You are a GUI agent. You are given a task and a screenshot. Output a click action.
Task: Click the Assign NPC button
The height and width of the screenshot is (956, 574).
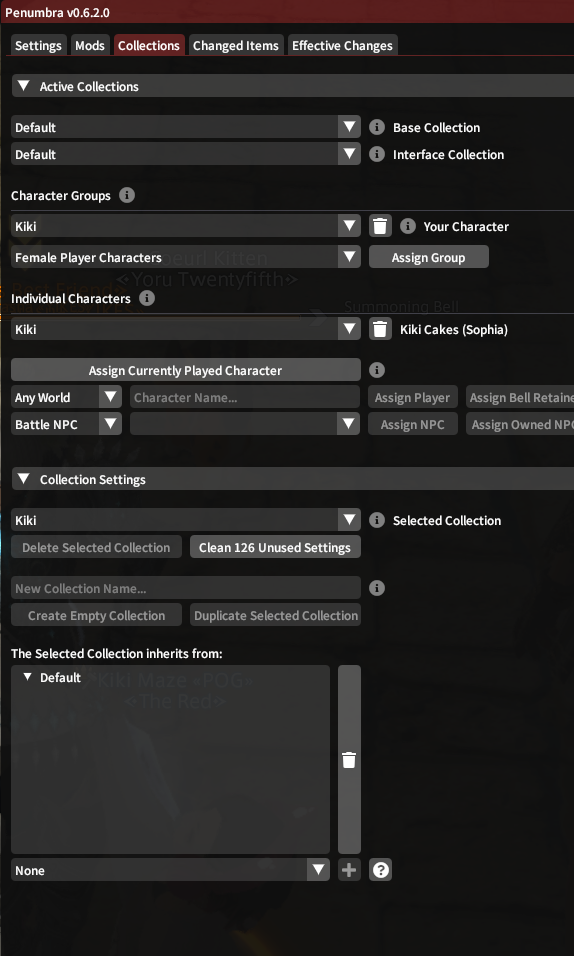[412, 424]
